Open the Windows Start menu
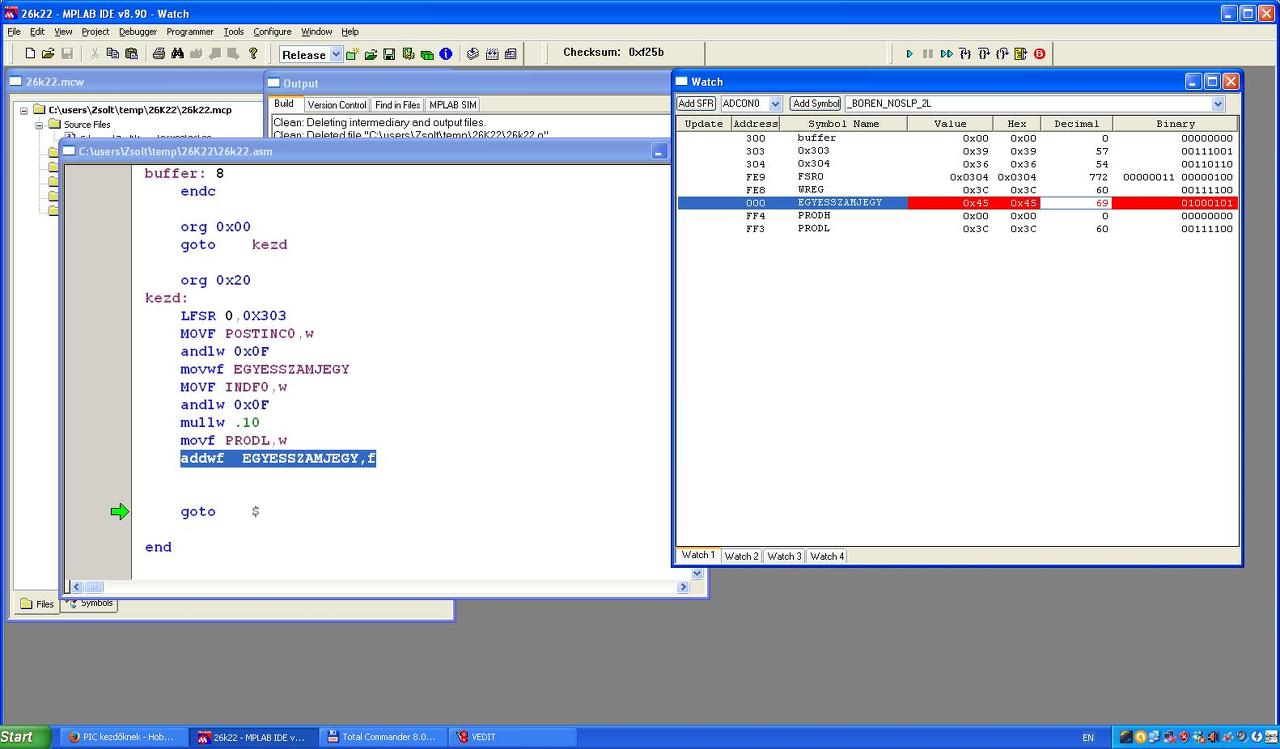Image resolution: width=1280 pixels, height=749 pixels. pos(24,737)
